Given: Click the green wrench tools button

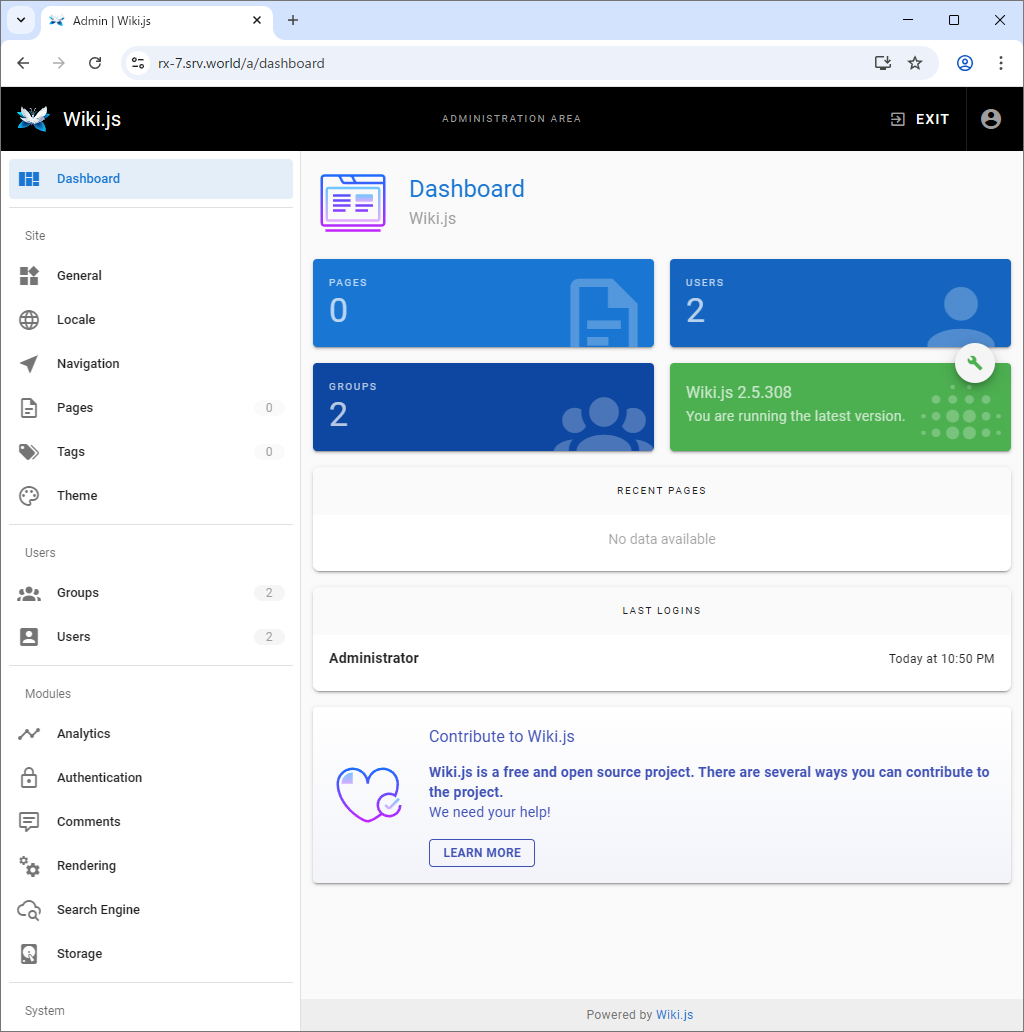Looking at the screenshot, I should (x=975, y=363).
